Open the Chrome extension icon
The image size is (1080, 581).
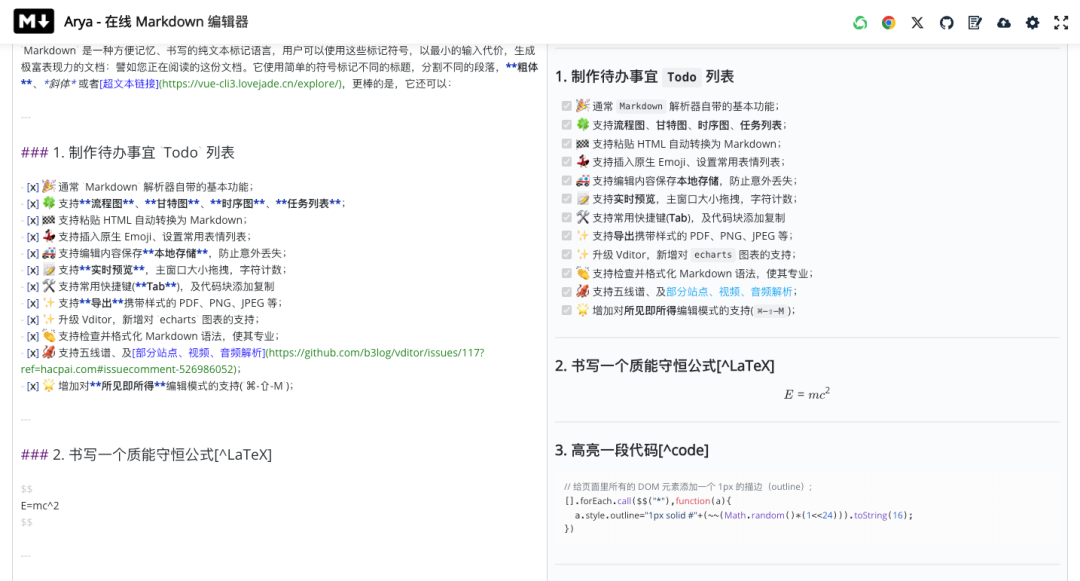click(889, 23)
